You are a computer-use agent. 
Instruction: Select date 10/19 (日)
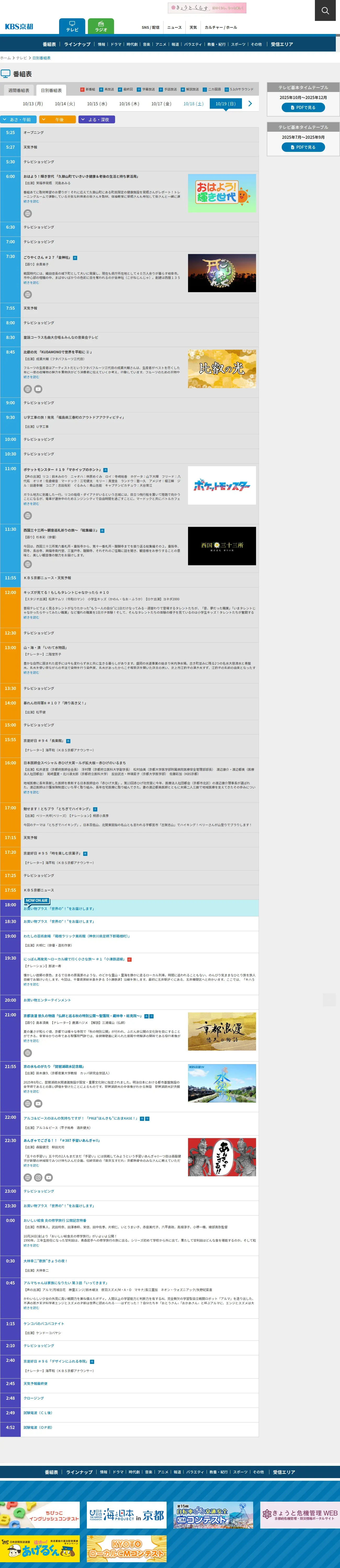pos(225,103)
